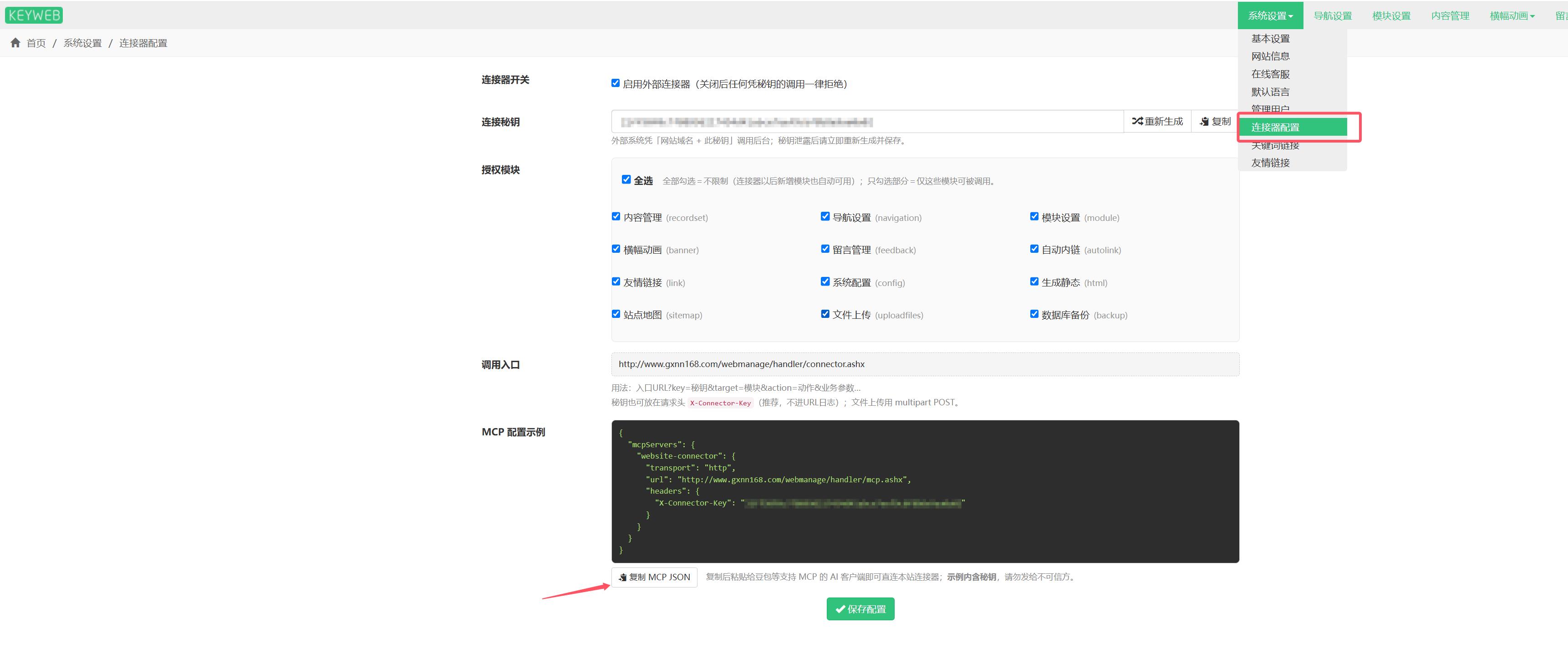This screenshot has width=1568, height=659.
Task: Toggle the 全选 select-all checkbox
Action: 626,179
